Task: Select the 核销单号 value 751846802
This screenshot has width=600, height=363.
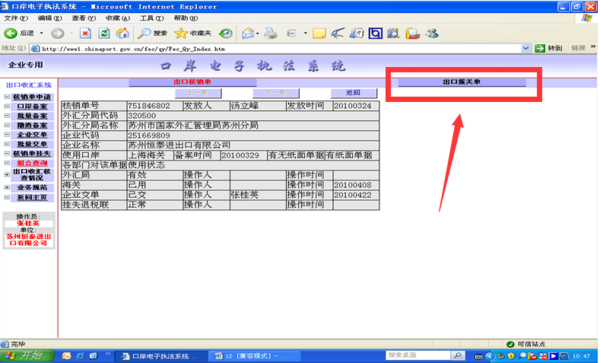Action: [x=149, y=106]
